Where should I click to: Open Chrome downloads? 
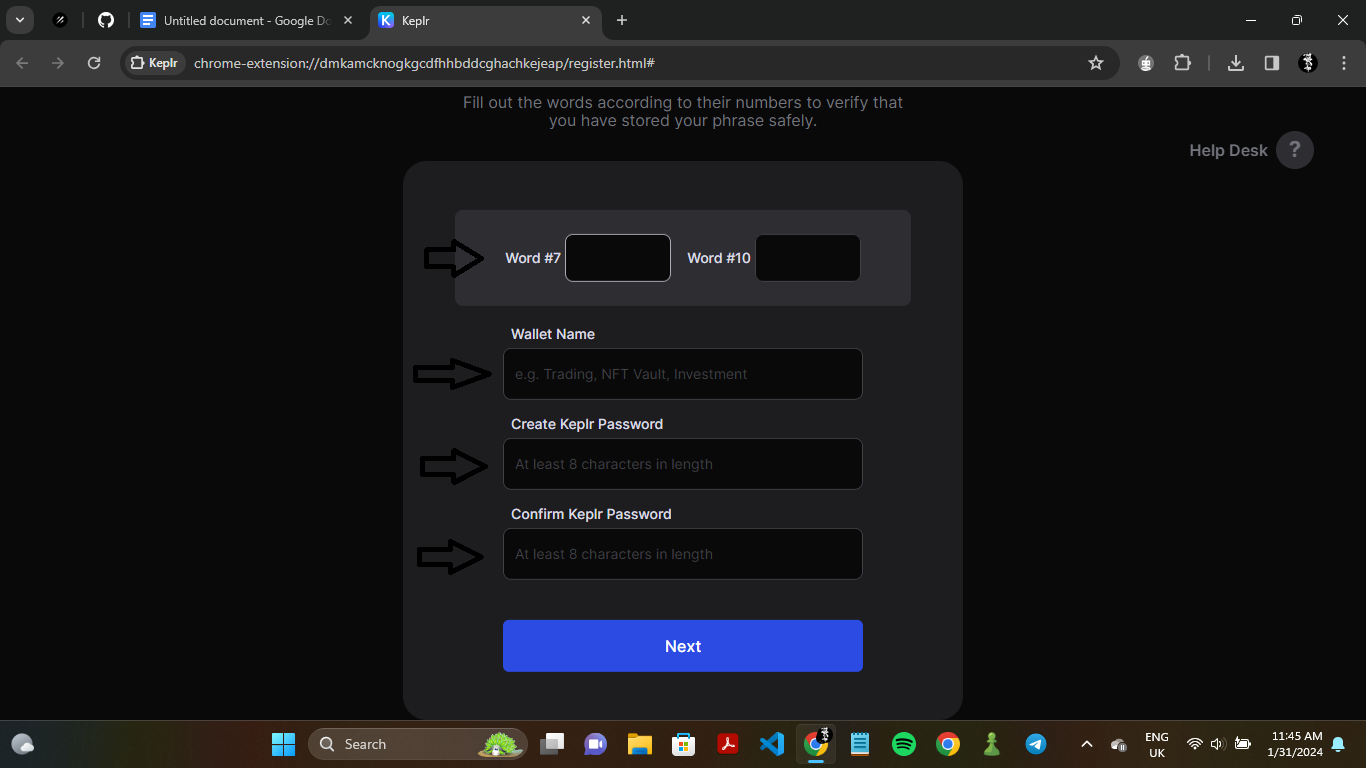[1236, 63]
